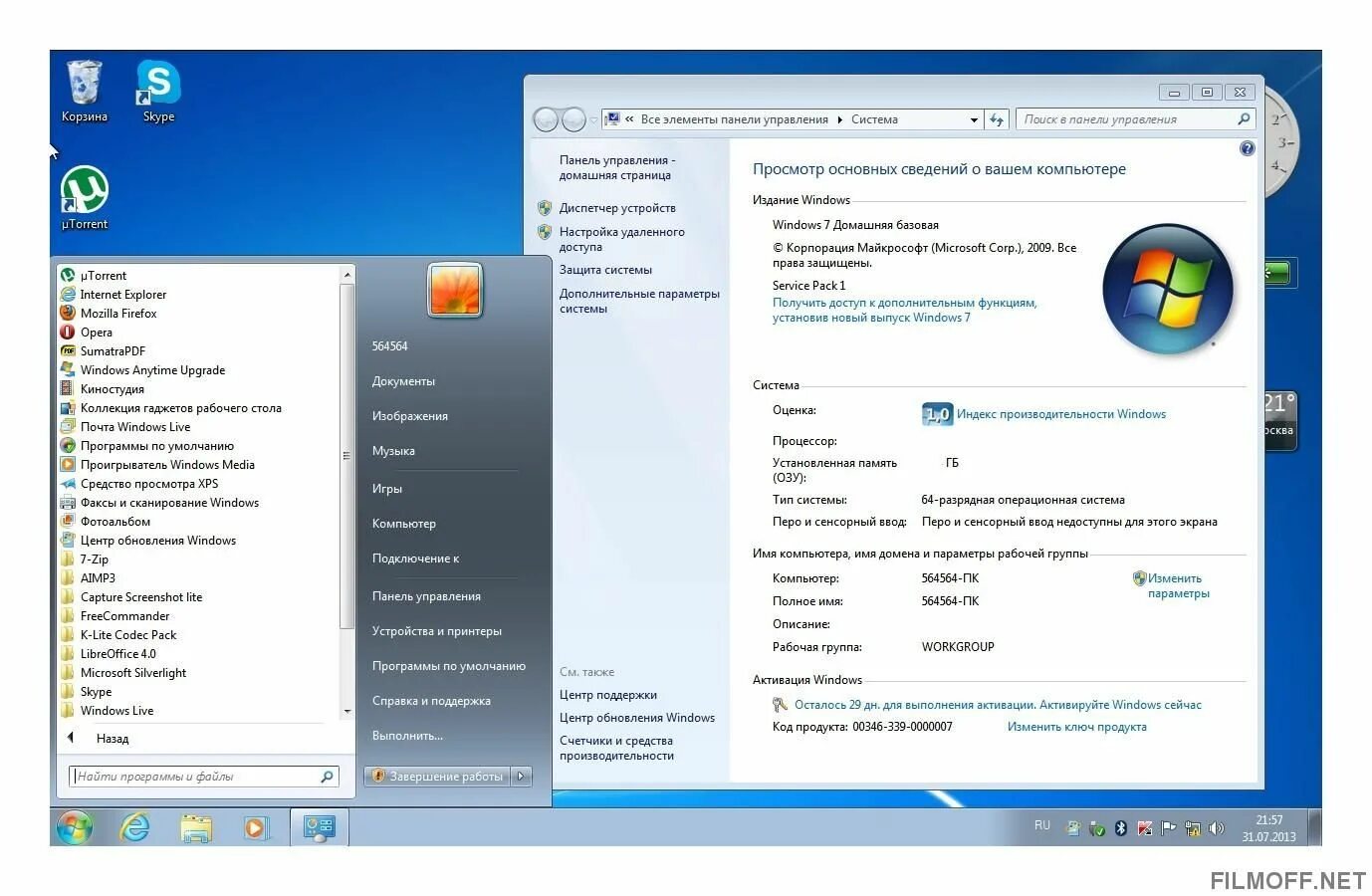Open Устройства и принтеры in the Start menu

tap(437, 631)
